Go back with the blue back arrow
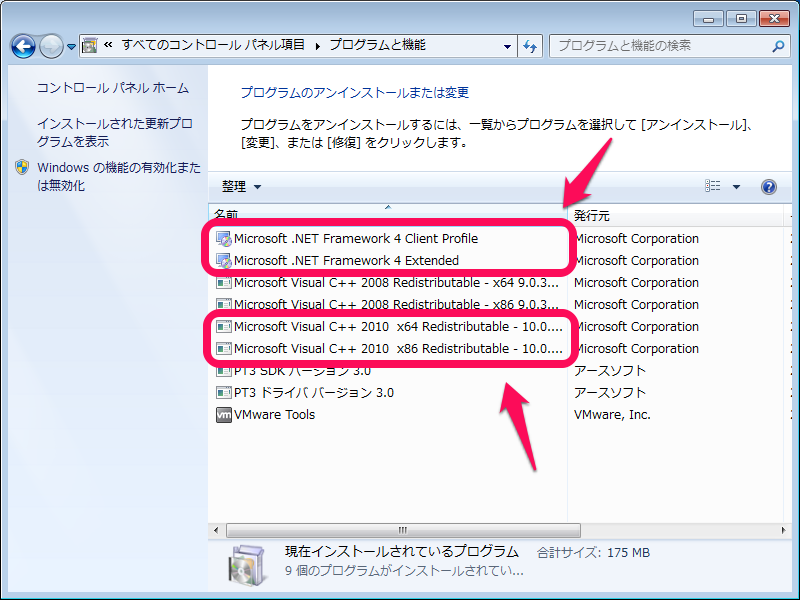The image size is (800, 600). tap(23, 46)
